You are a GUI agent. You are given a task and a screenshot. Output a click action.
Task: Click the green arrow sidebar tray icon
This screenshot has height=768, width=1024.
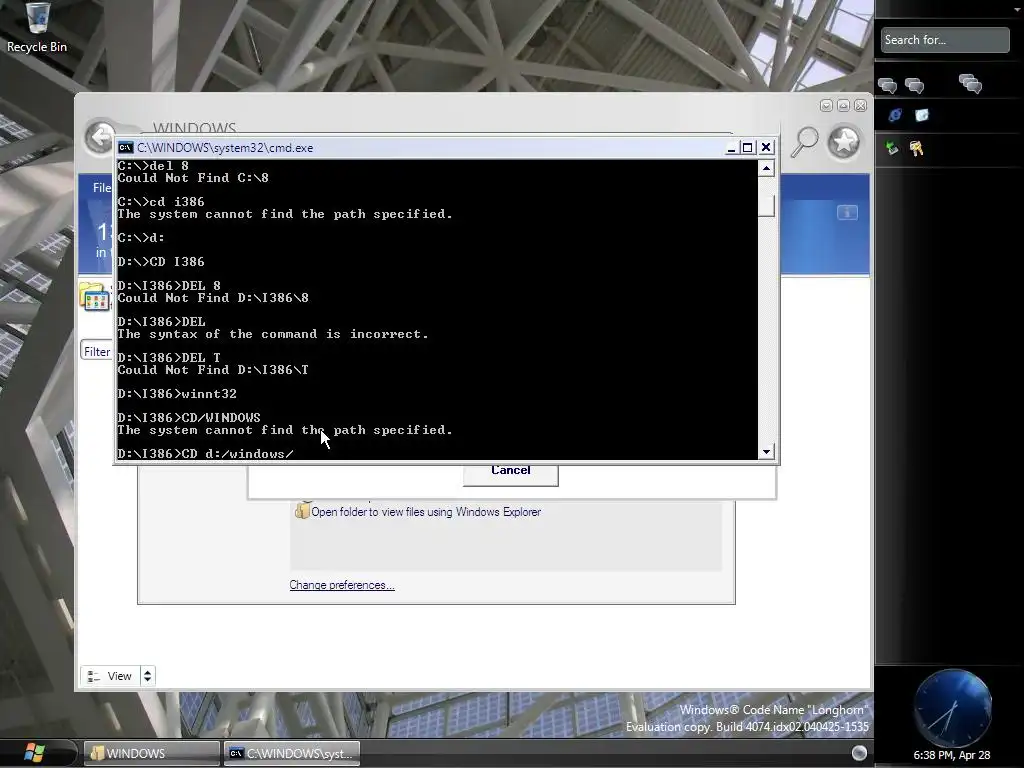pyautogui.click(x=892, y=148)
